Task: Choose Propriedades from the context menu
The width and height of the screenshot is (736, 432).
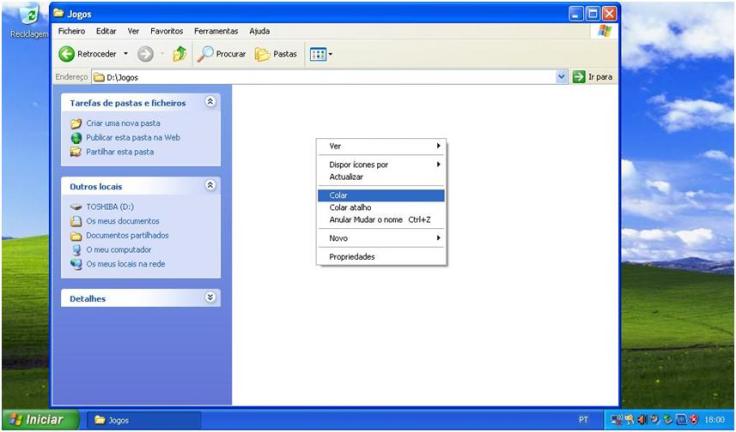Action: [x=352, y=257]
